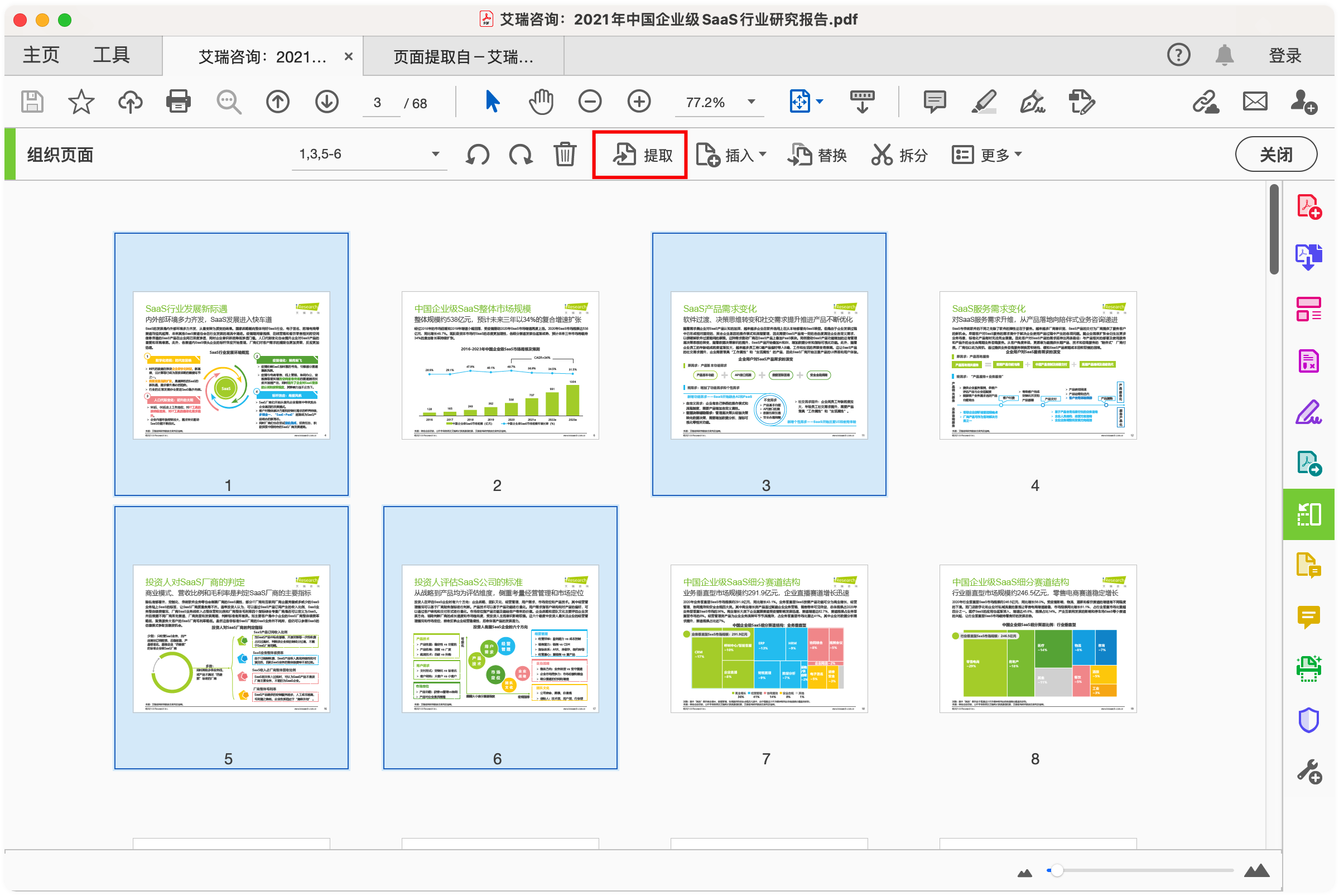Delete selected pages with trash icon
This screenshot has height=896, width=1339.
pos(565,155)
